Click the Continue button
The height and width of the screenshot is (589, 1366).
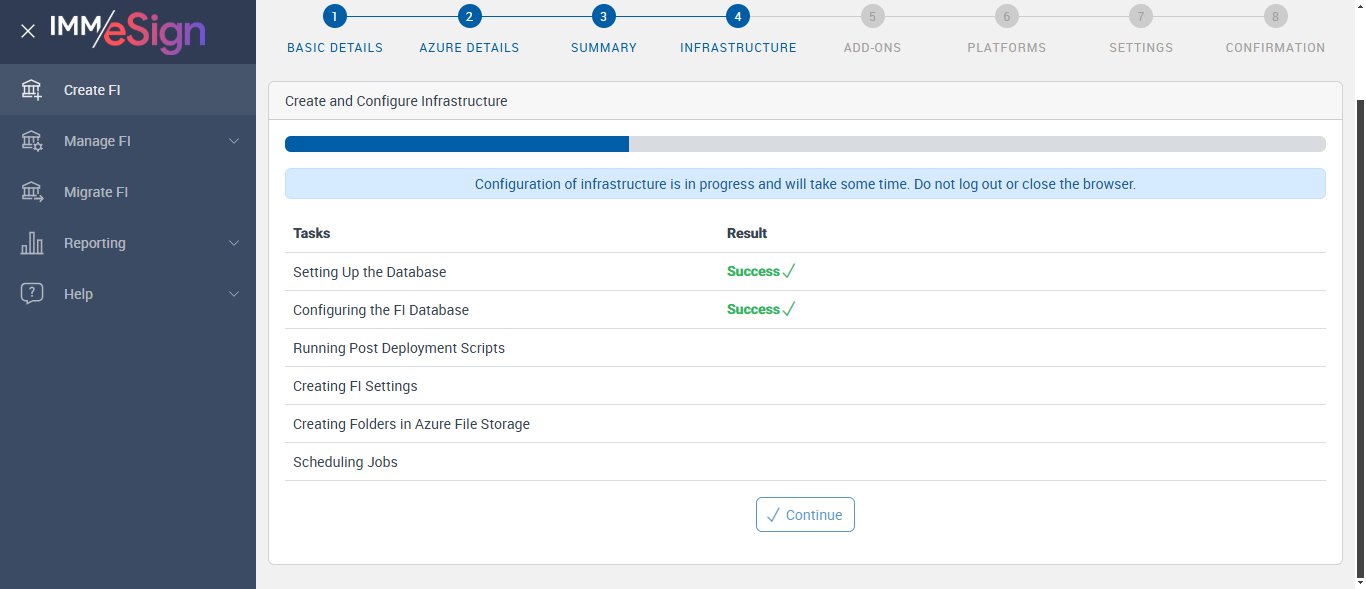click(805, 515)
